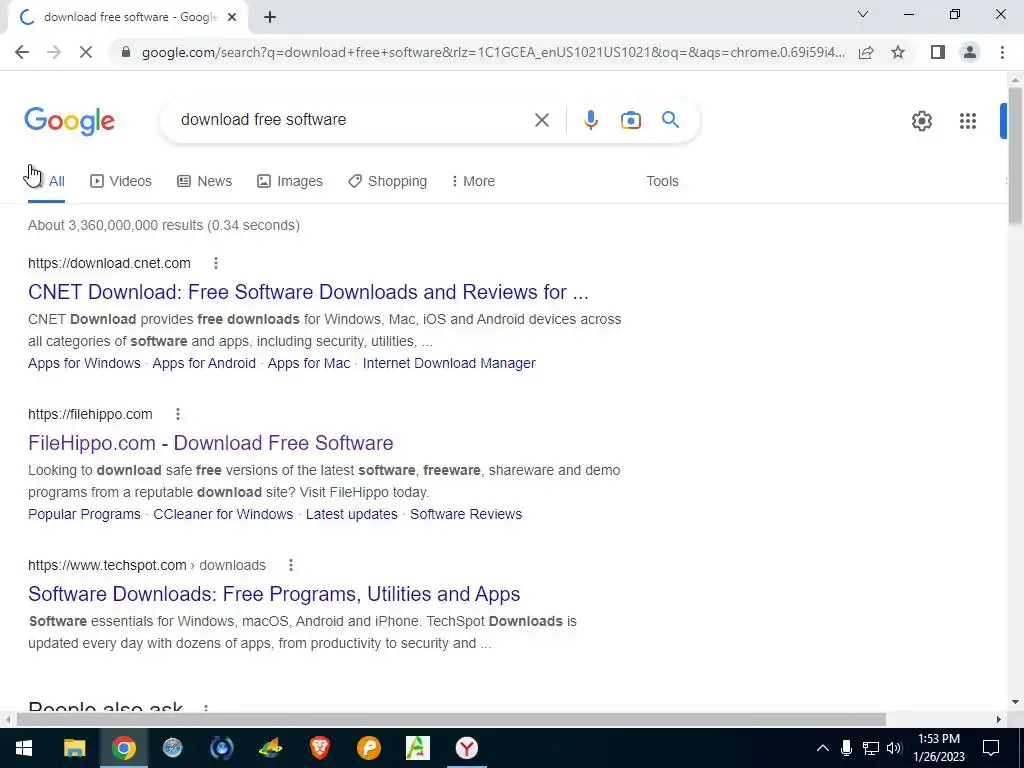Open Apps for Android sitelink
The image size is (1024, 768).
[x=204, y=363]
